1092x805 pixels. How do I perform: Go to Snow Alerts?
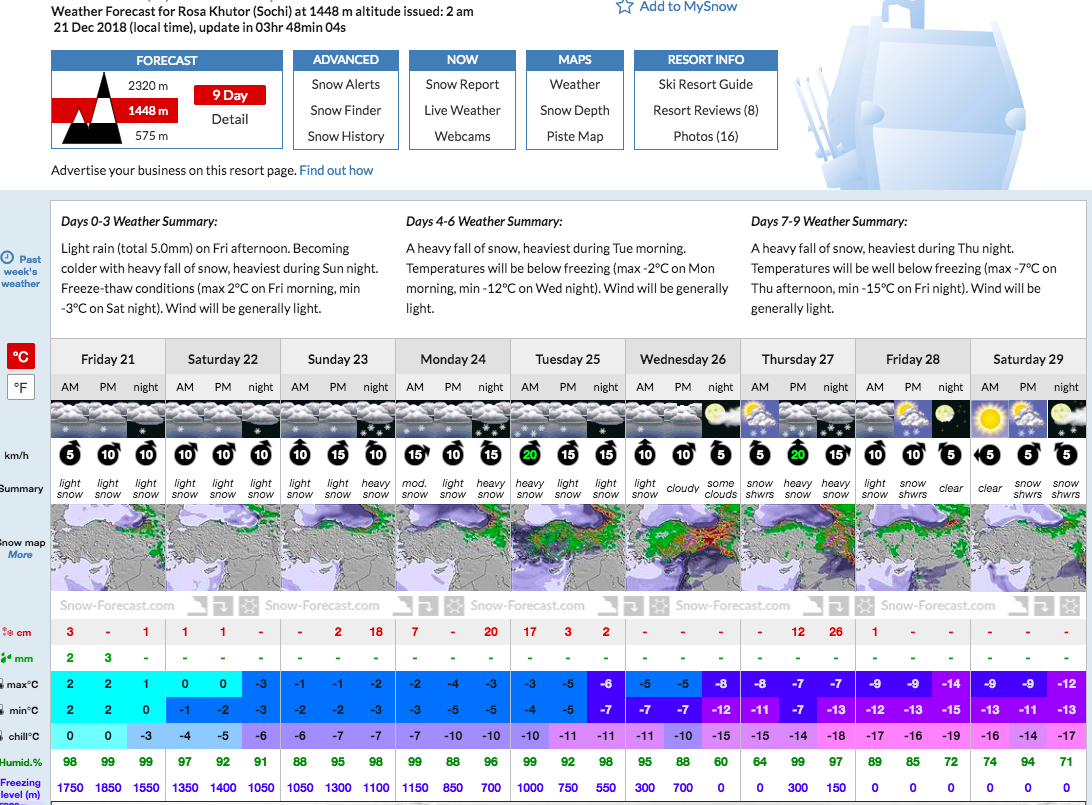(345, 84)
